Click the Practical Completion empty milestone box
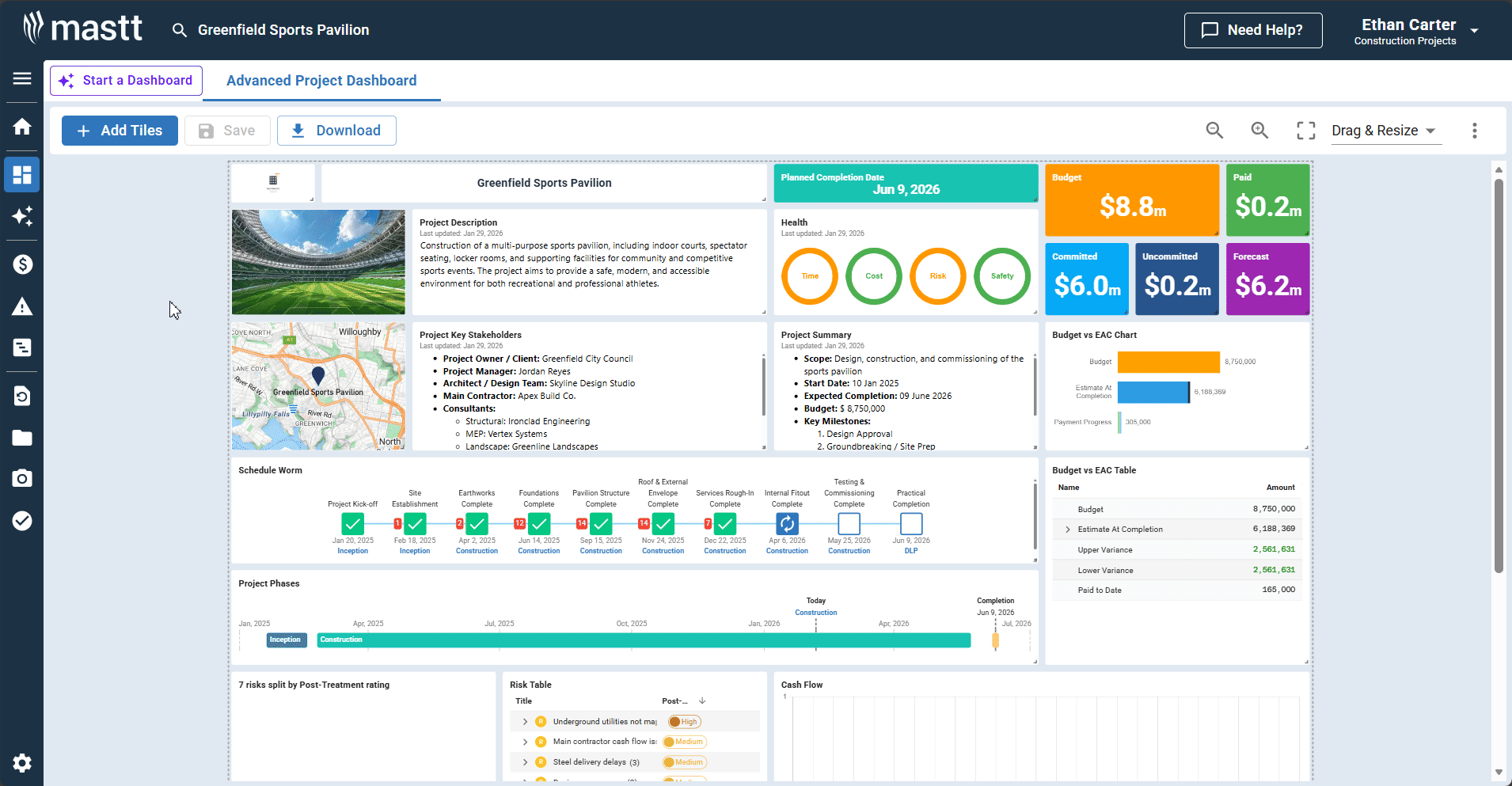1512x786 pixels. tap(911, 524)
